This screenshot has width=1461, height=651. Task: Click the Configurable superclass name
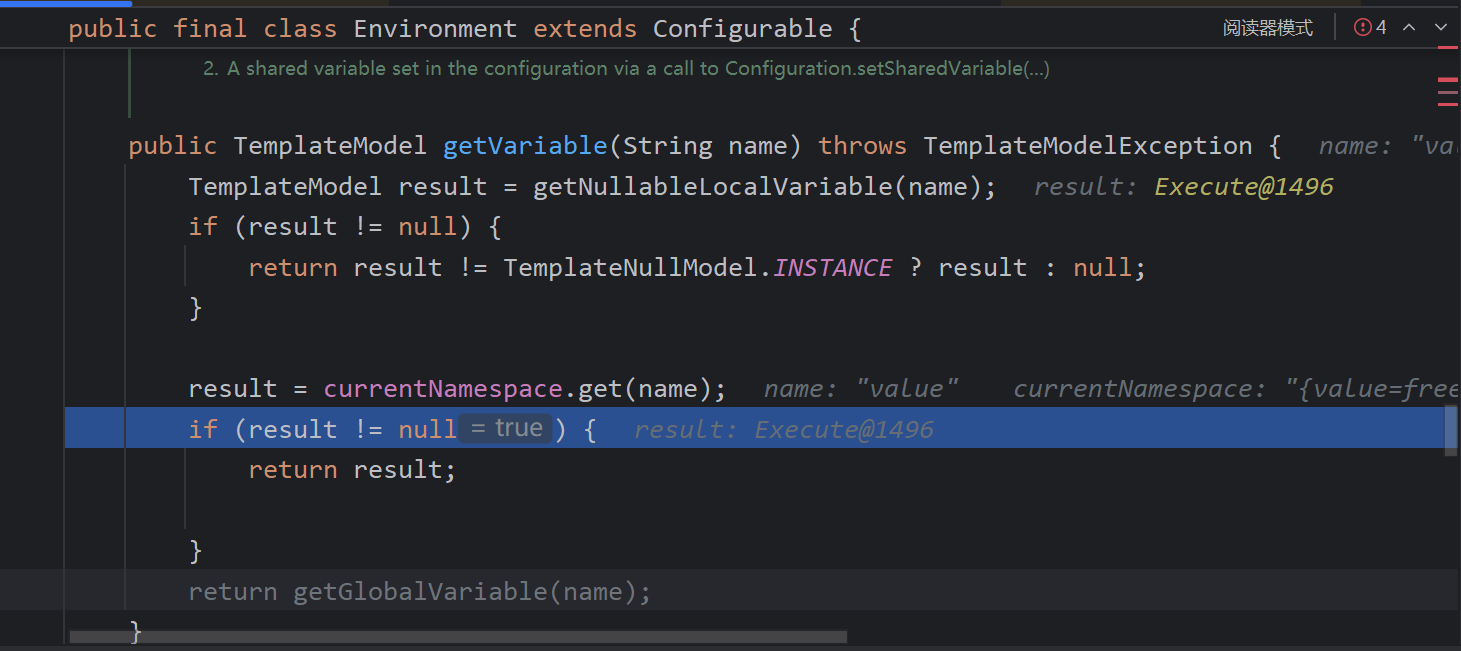pyautogui.click(x=742, y=29)
